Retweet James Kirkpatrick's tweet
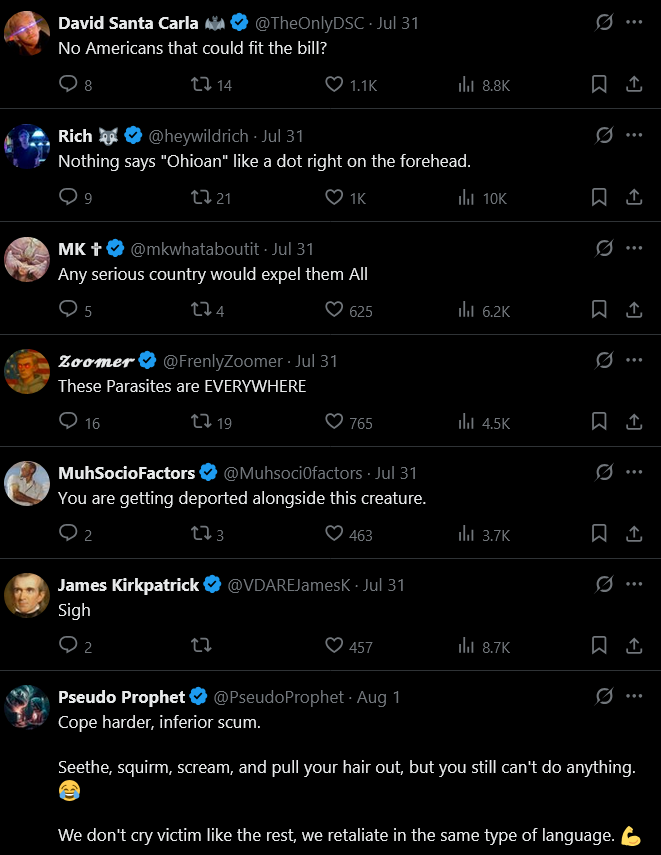This screenshot has height=855, width=661. point(201,647)
